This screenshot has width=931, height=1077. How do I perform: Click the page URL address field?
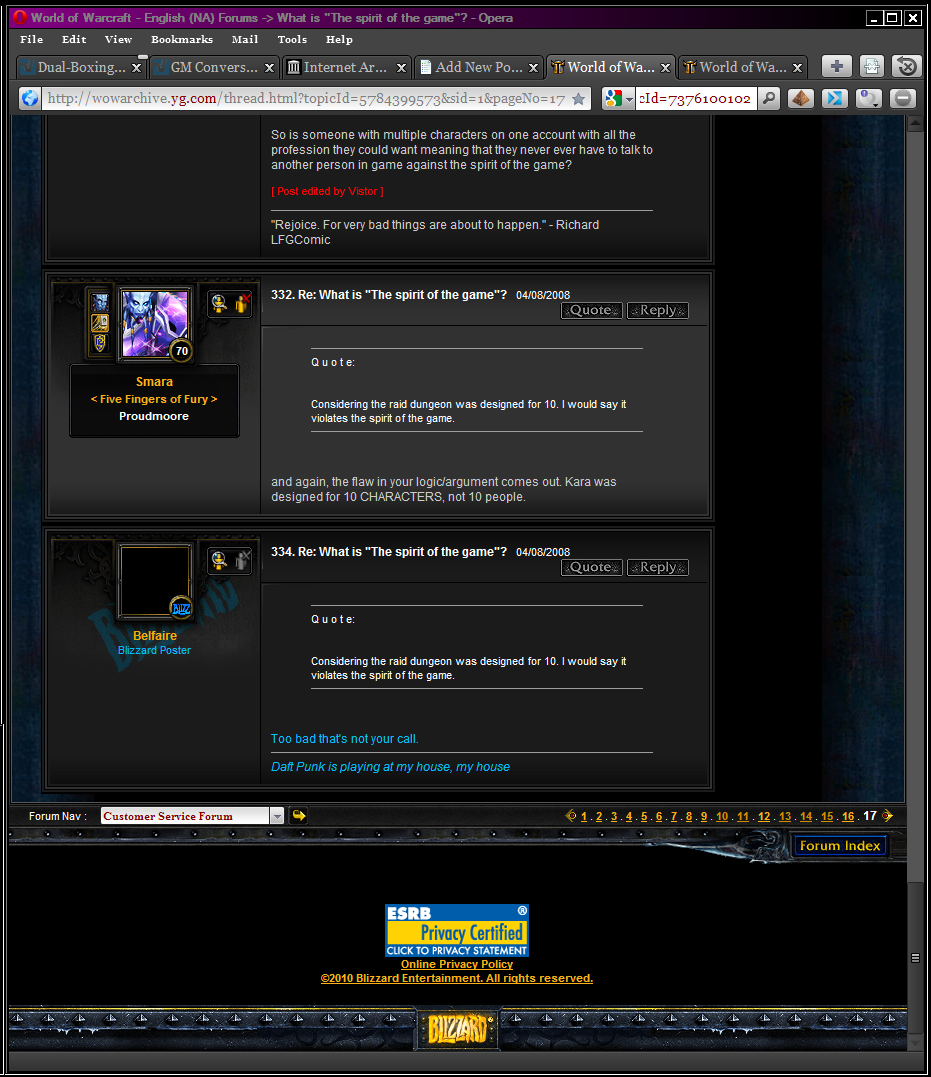point(306,99)
